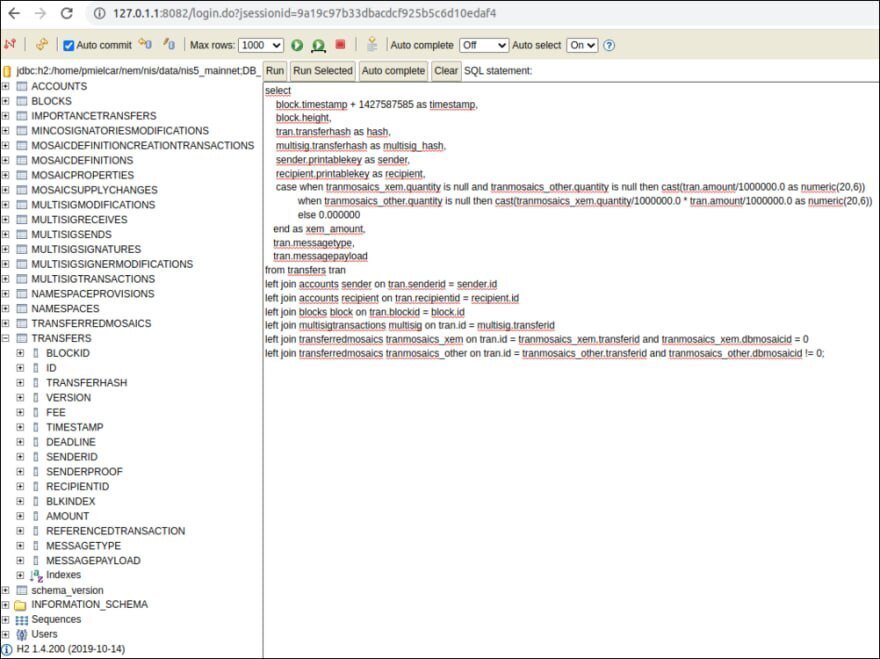Click the 'else 0.000000' line in SQL
This screenshot has width=880, height=659.
click(329, 215)
